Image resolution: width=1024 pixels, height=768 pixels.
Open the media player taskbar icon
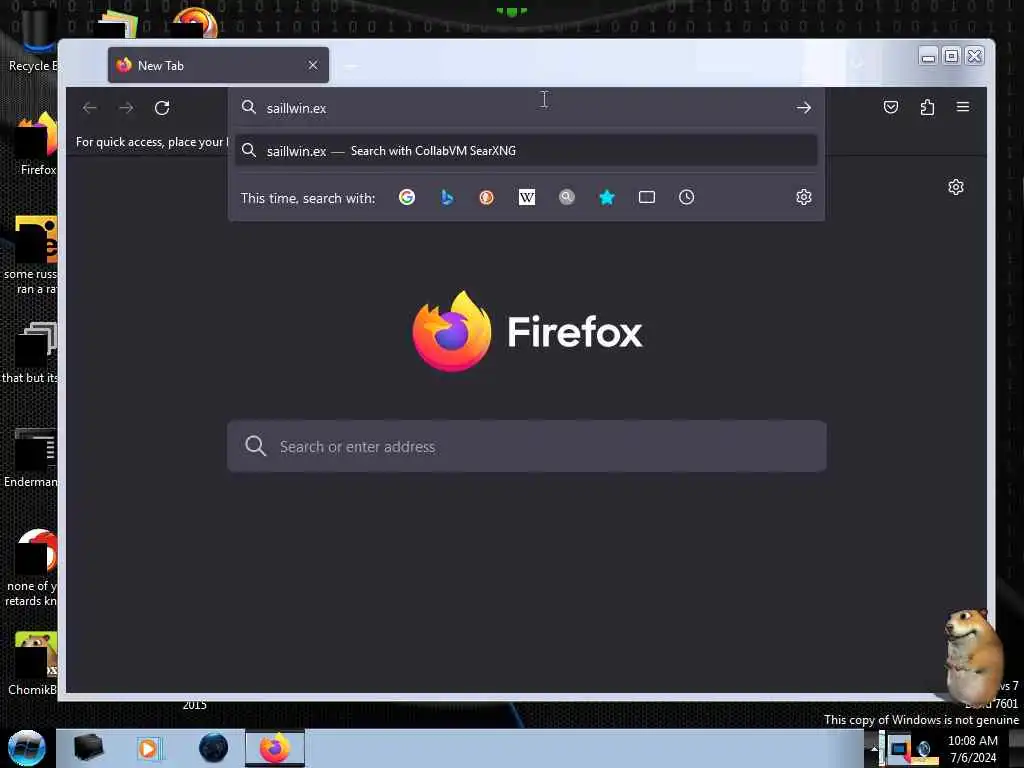pyautogui.click(x=148, y=748)
